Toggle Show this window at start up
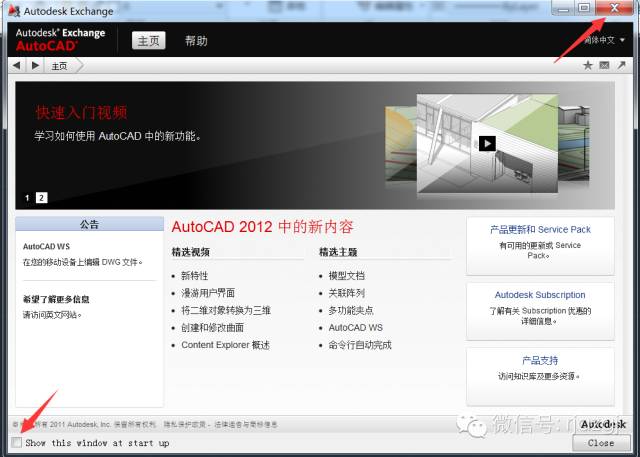The height and width of the screenshot is (457, 640). 16,442
